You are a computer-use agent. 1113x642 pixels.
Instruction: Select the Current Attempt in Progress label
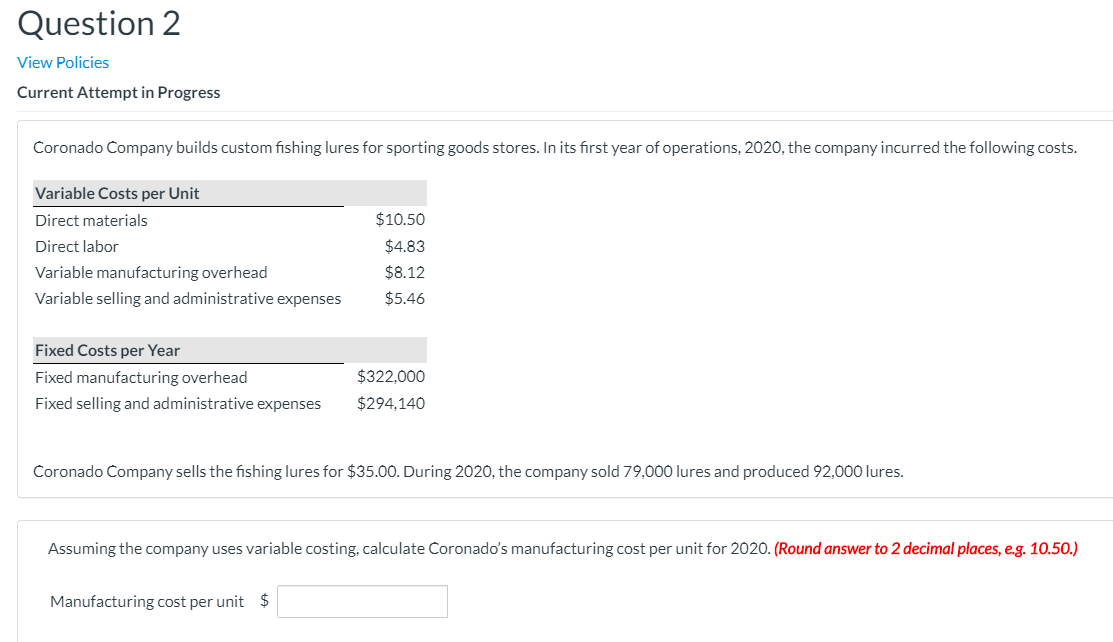pyautogui.click(x=118, y=92)
